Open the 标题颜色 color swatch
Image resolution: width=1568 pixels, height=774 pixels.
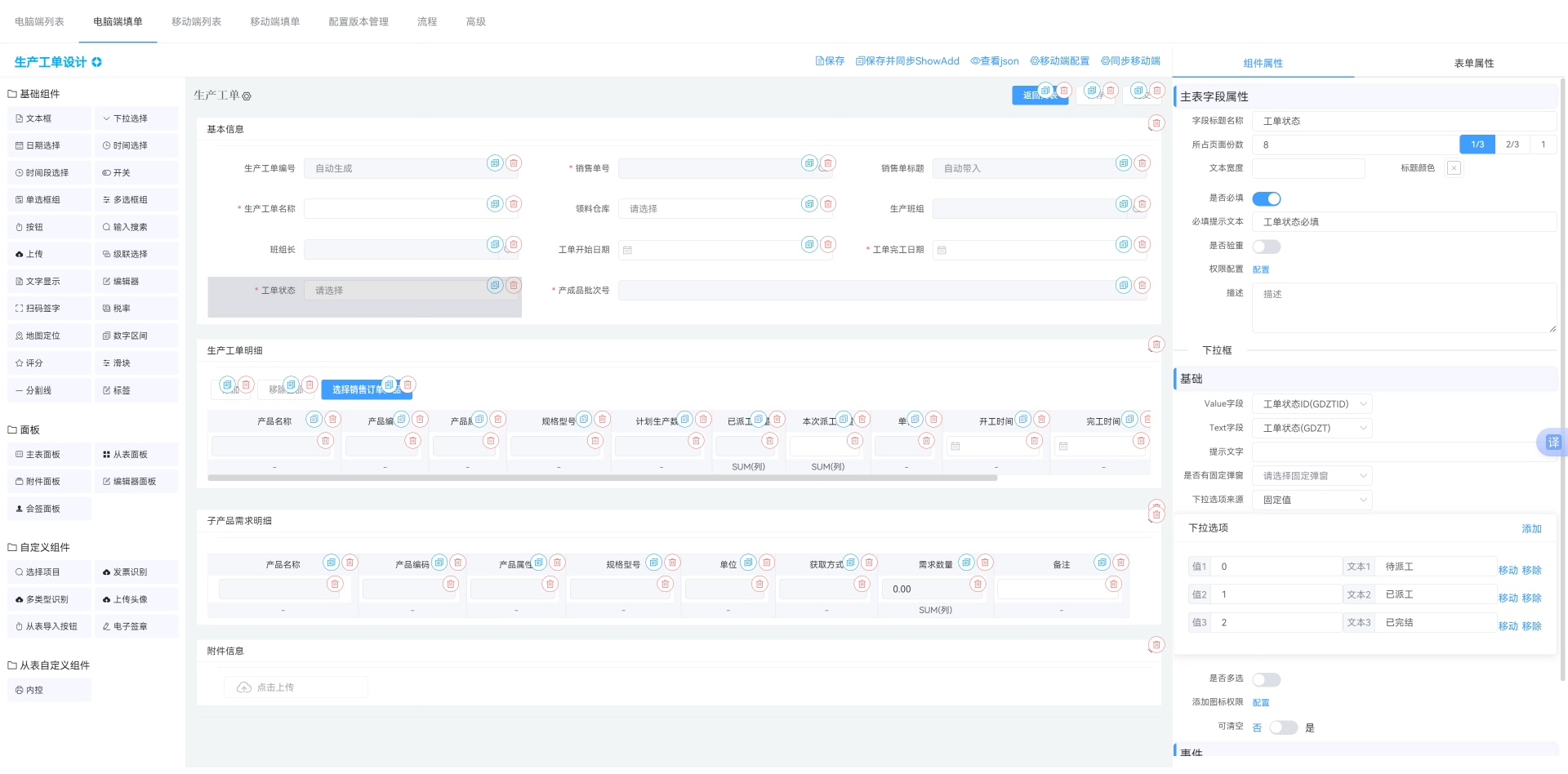(x=1454, y=168)
